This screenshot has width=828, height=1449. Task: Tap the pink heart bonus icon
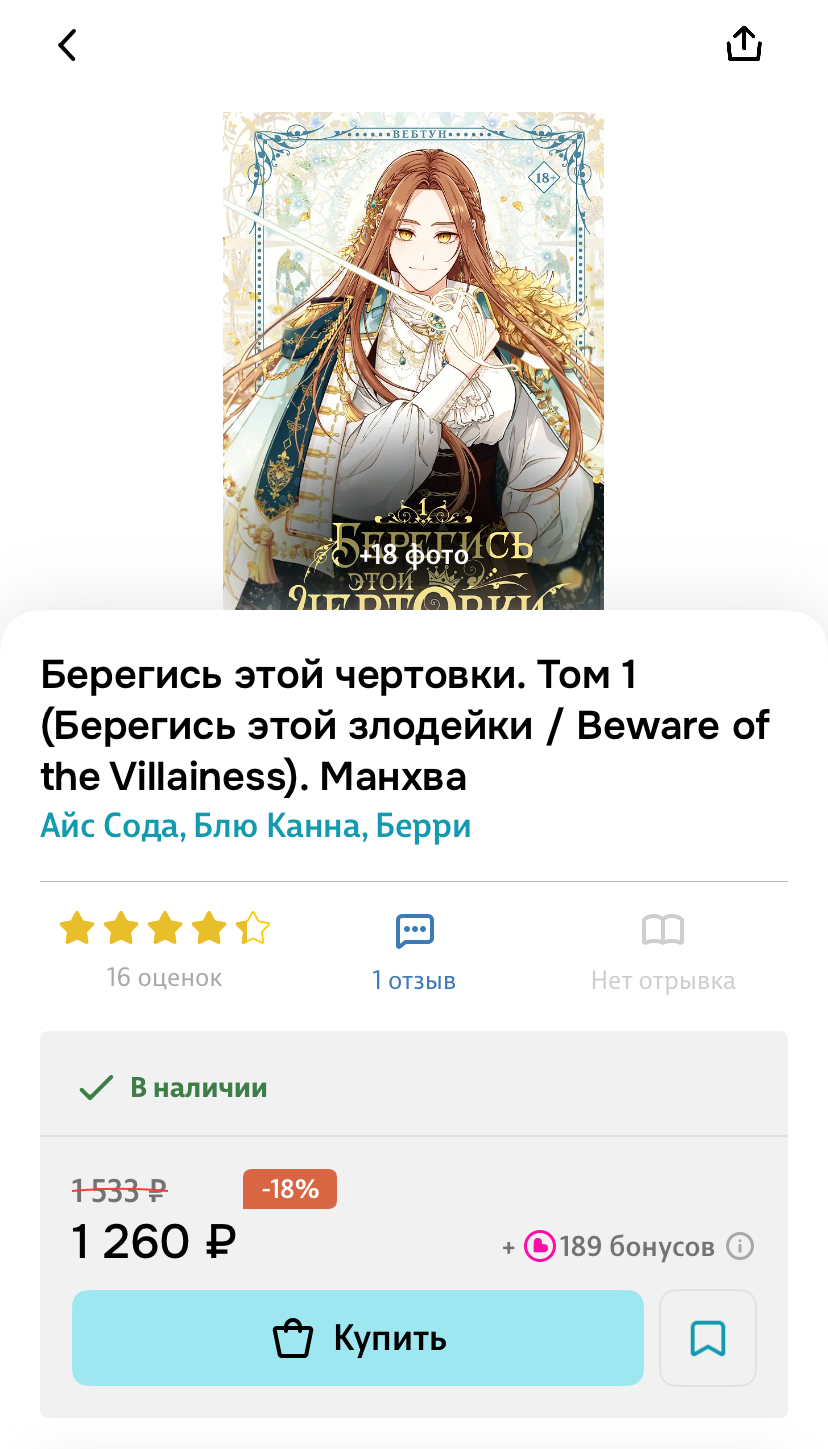[540, 1246]
